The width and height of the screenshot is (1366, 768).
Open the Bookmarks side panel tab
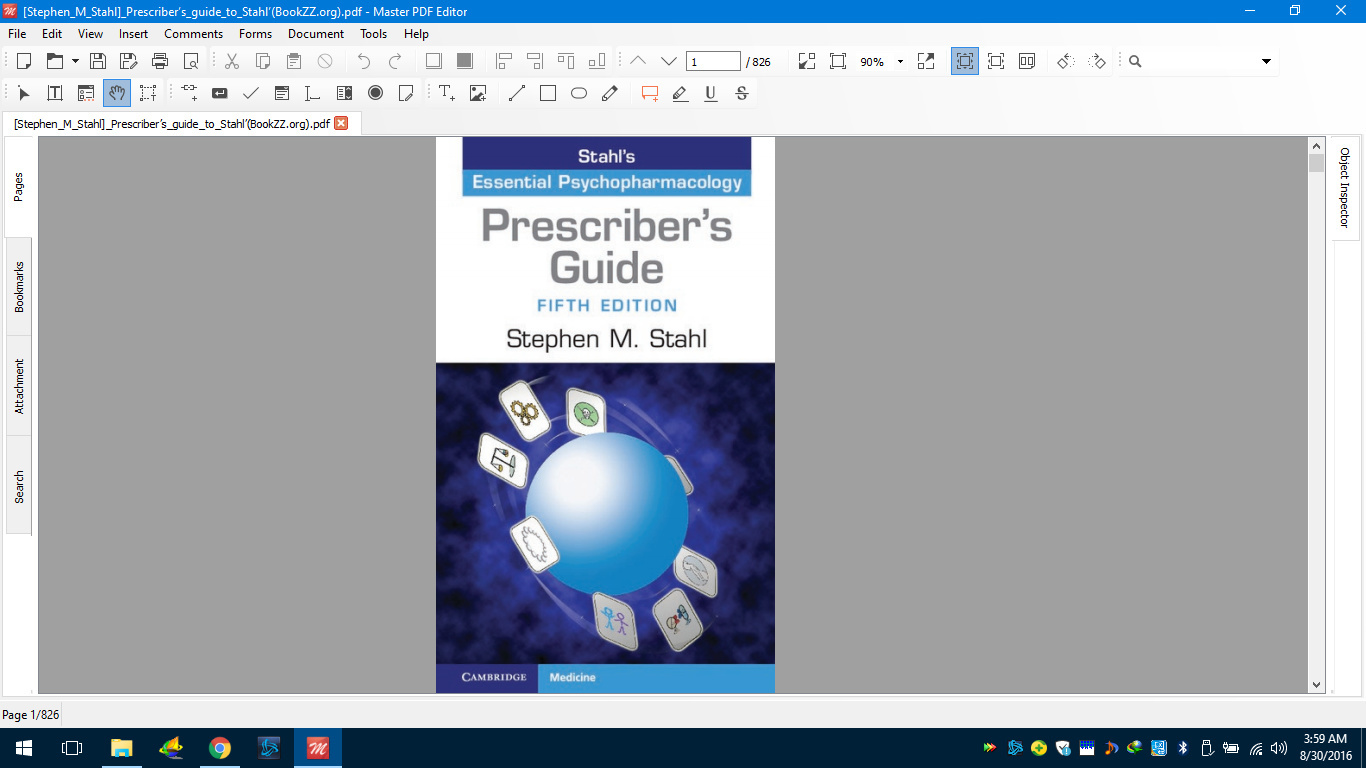19,287
